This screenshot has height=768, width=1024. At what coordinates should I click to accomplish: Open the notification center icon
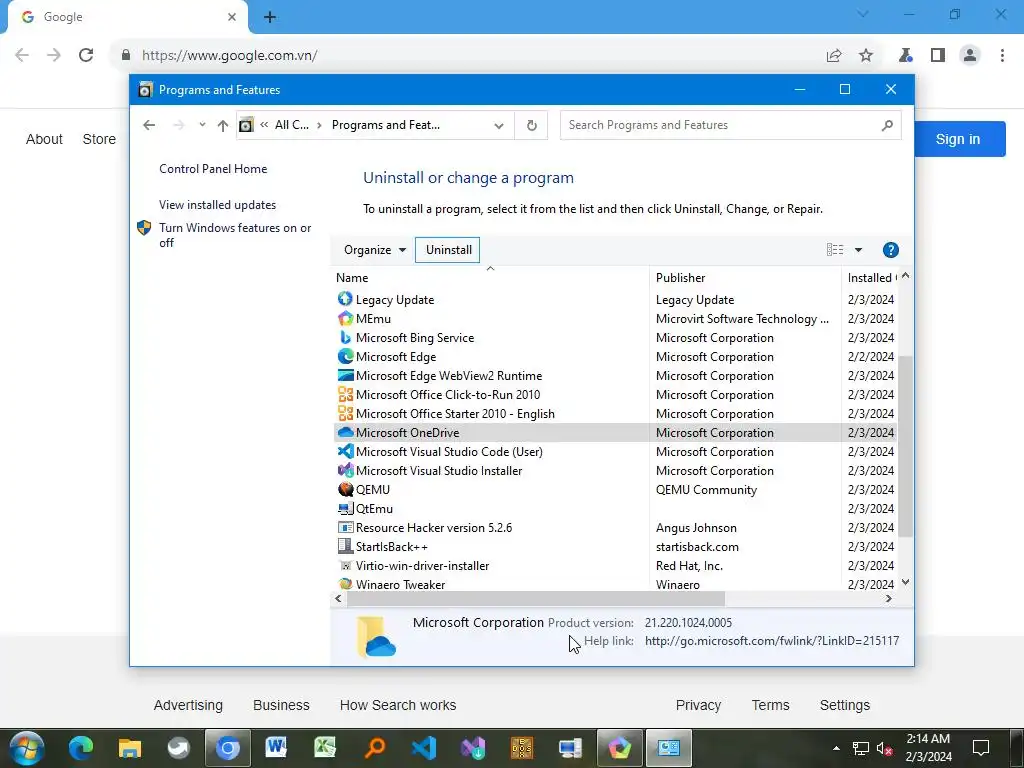pos(980,747)
